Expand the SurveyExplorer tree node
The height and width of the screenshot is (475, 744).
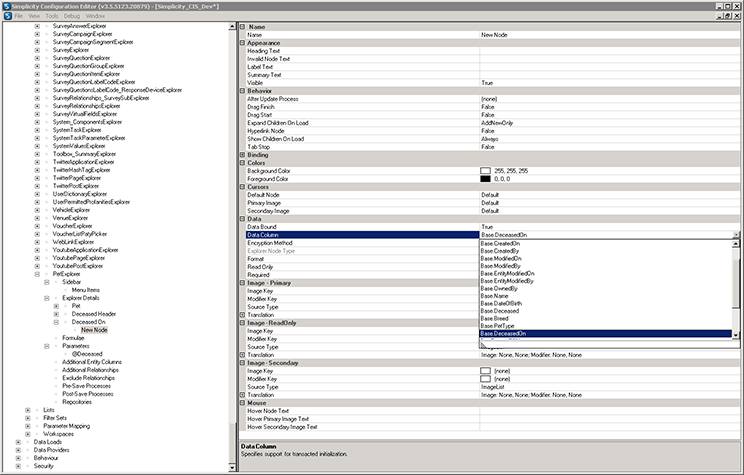pyautogui.click(x=37, y=50)
